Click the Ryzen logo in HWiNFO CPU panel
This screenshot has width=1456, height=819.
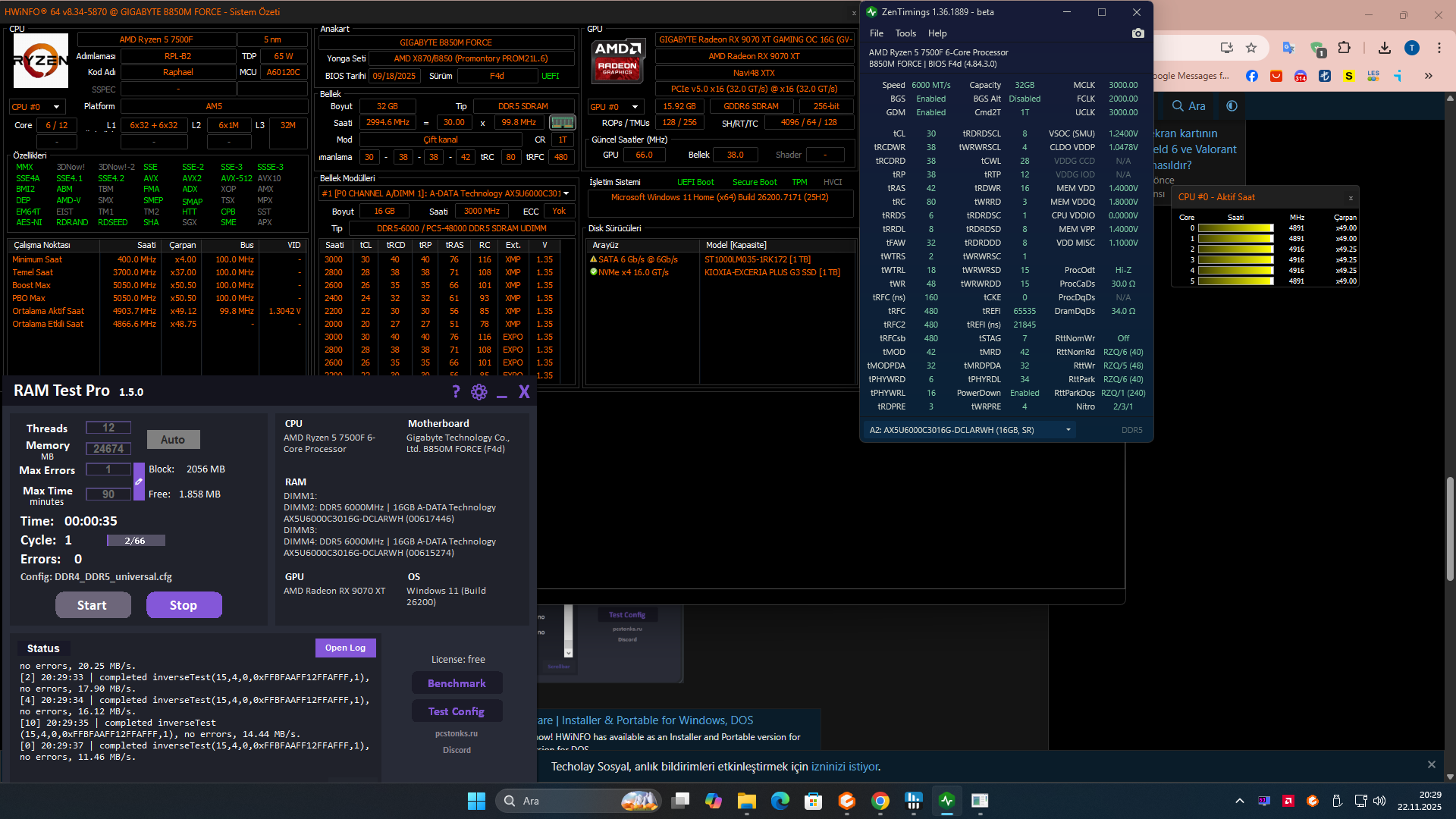[41, 60]
